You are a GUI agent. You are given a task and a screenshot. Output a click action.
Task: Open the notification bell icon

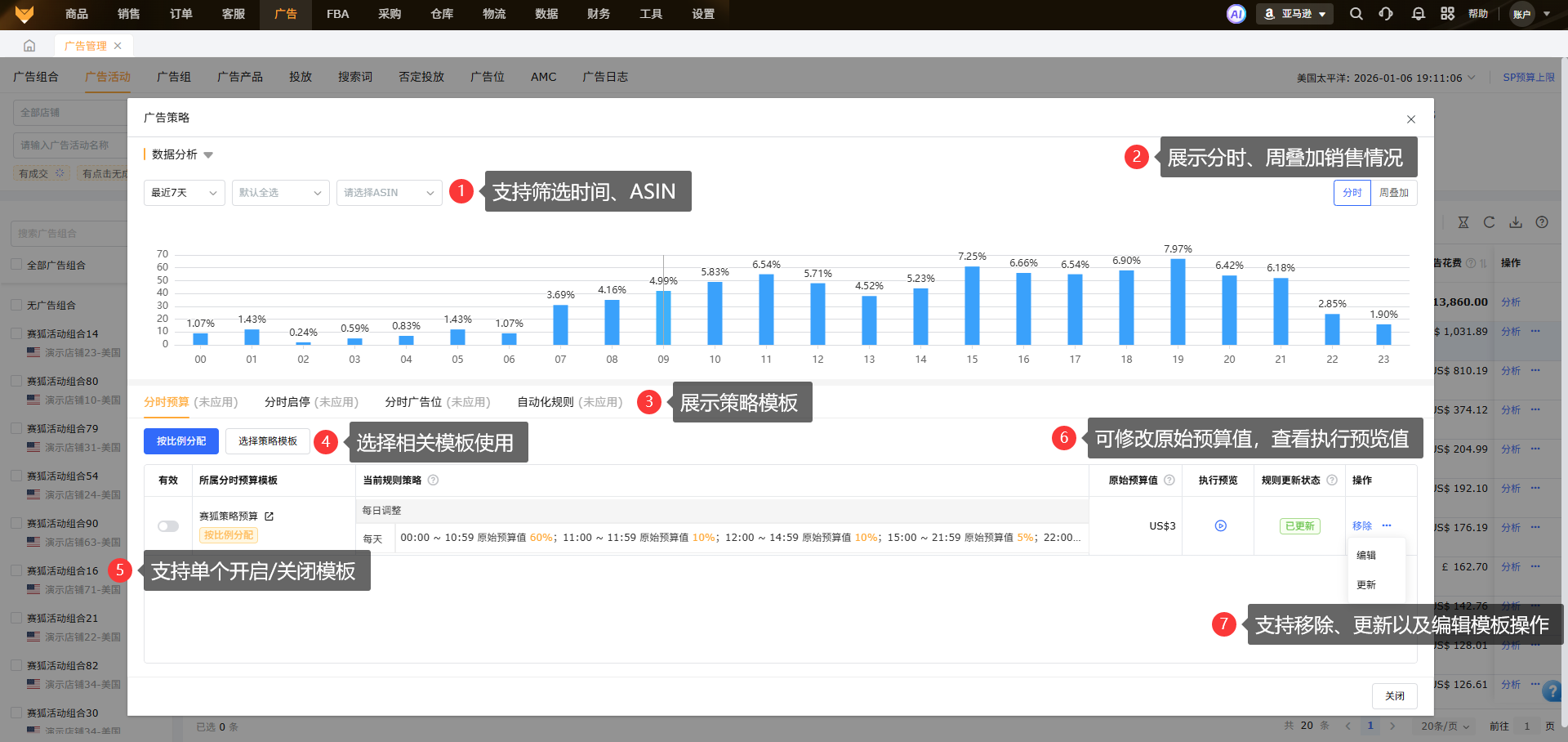click(x=1418, y=14)
